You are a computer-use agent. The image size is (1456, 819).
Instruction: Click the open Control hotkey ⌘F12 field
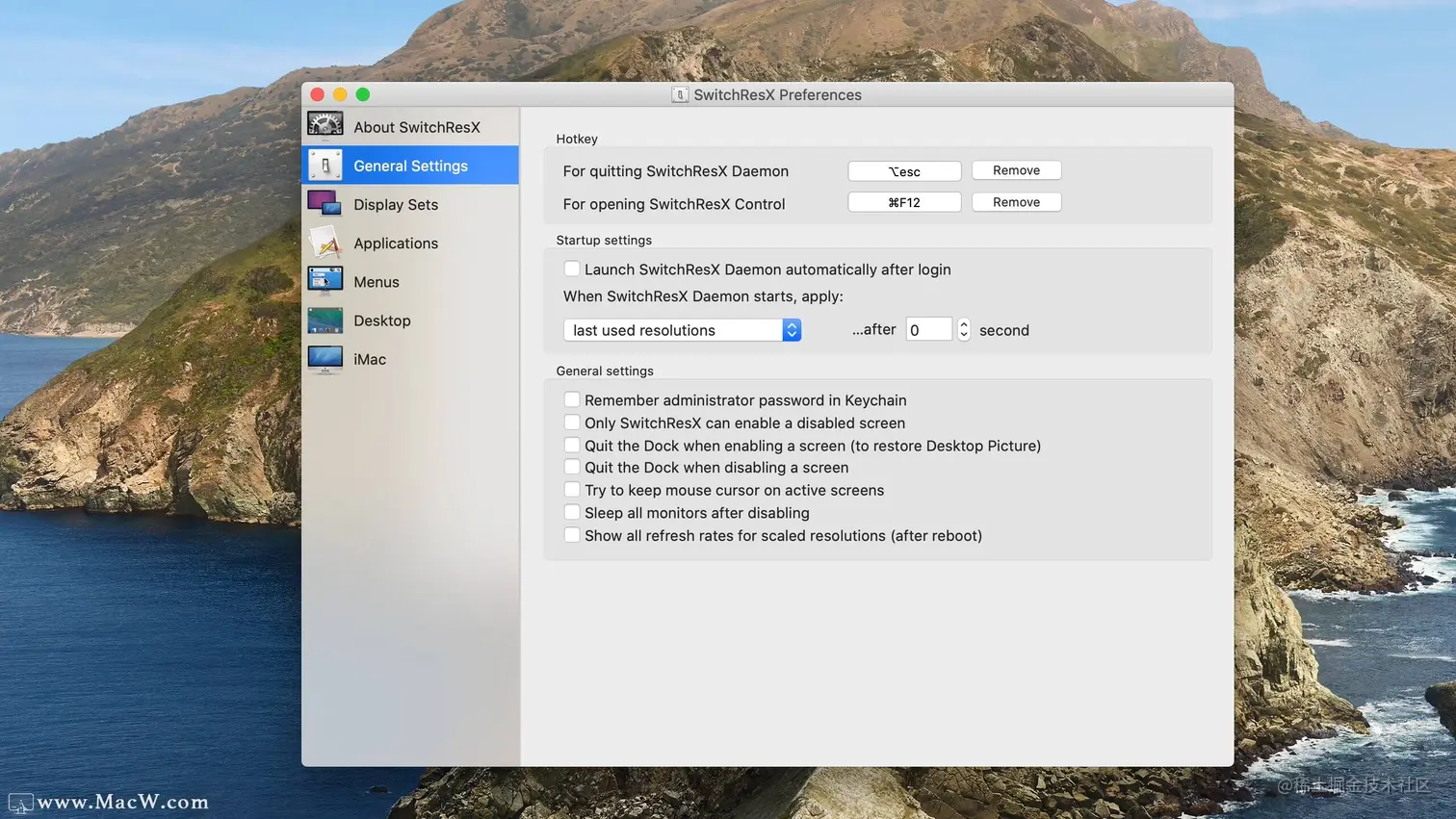(904, 202)
